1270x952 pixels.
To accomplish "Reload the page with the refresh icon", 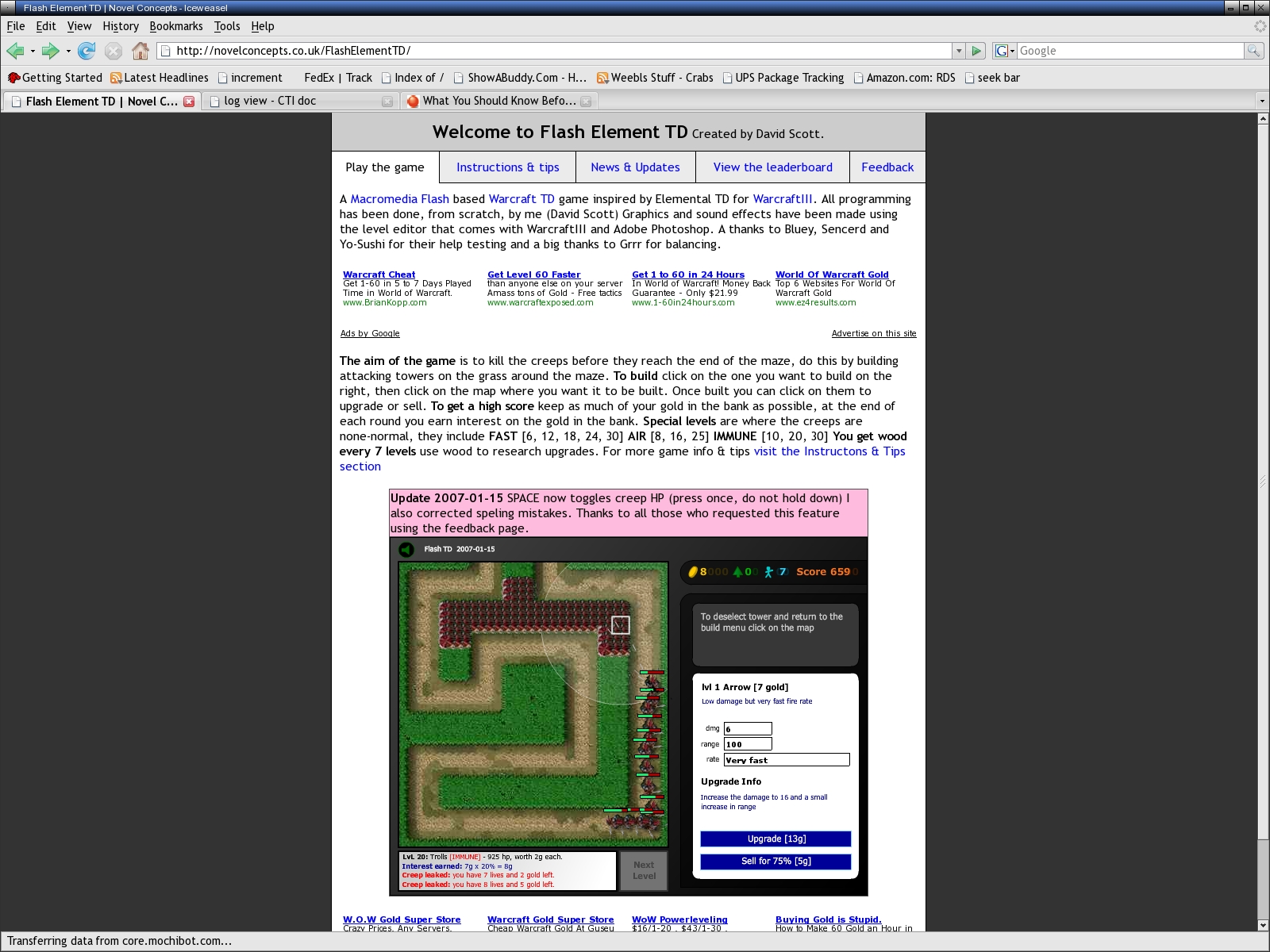I will coord(87,51).
